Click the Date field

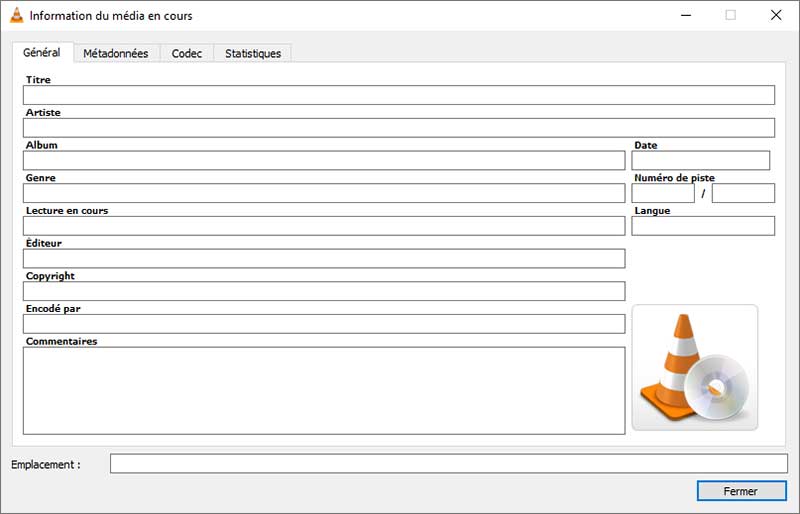click(x=700, y=161)
